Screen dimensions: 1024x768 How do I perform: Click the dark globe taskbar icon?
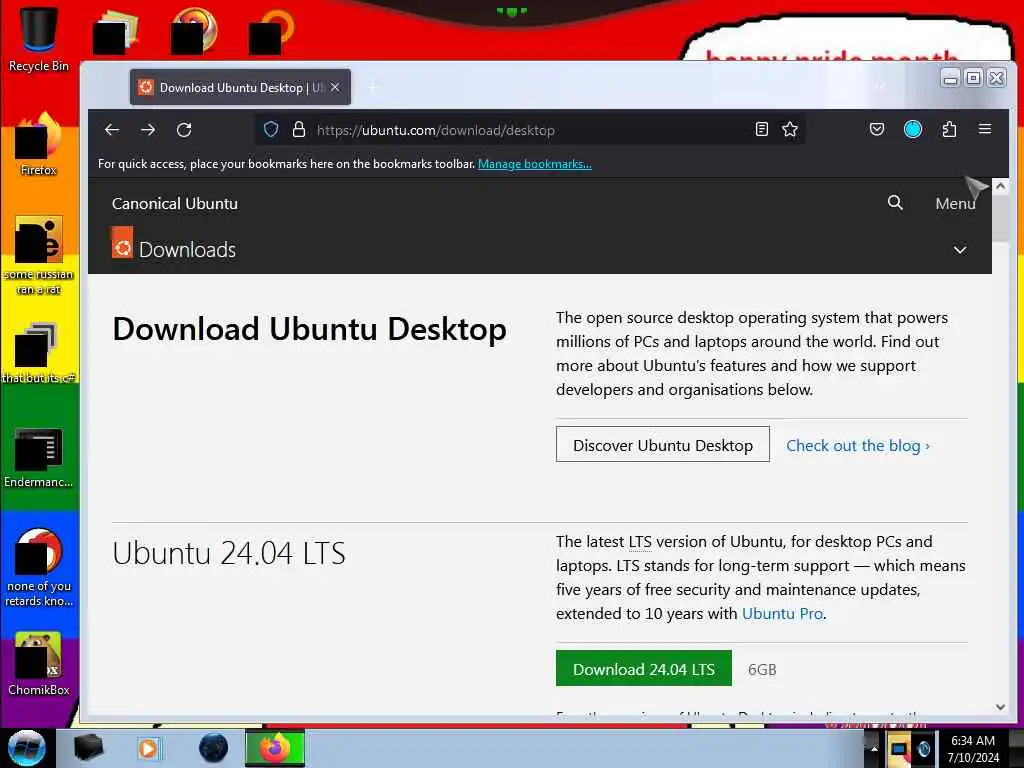coord(213,748)
